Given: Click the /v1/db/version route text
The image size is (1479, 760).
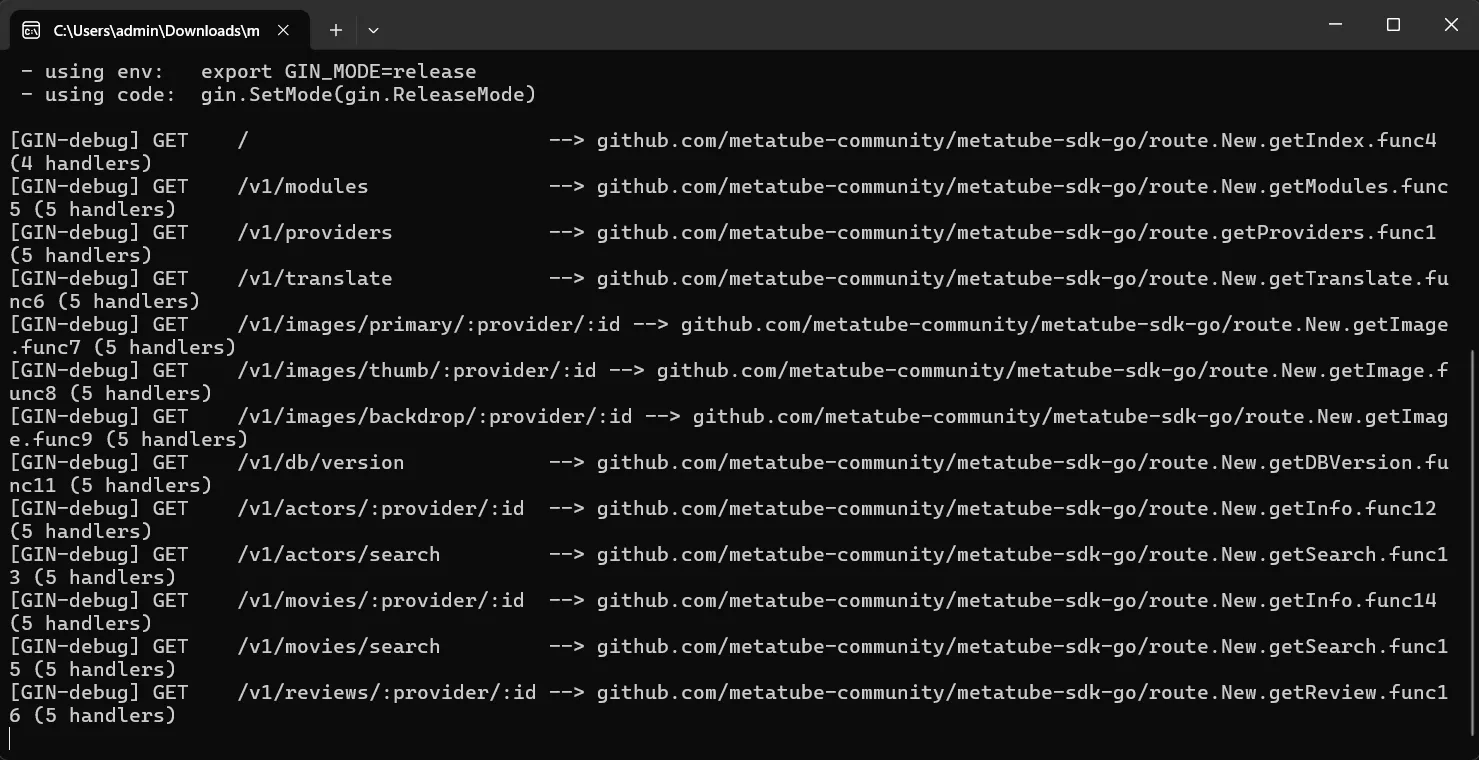Looking at the screenshot, I should coord(320,463).
